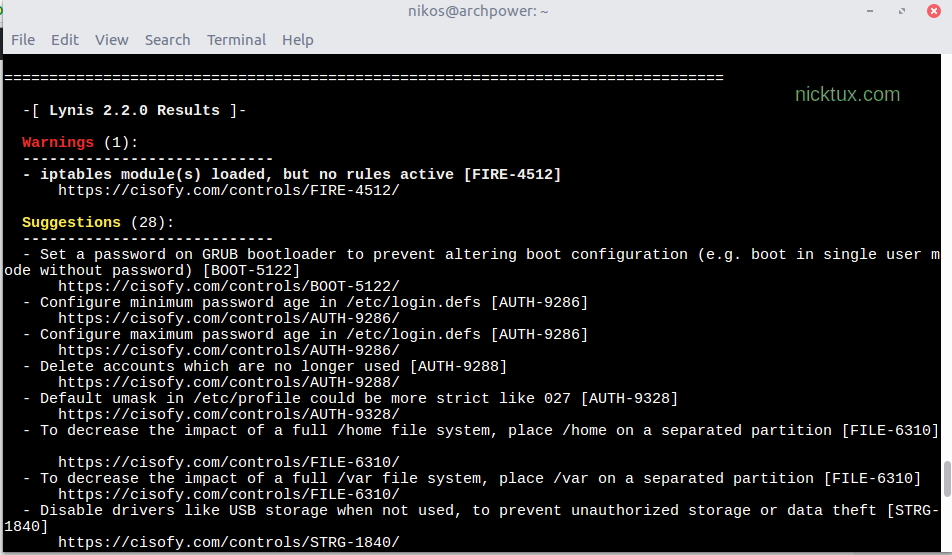Image resolution: width=952 pixels, height=555 pixels.
Task: Click the BOOT-5122 control URL
Action: pyautogui.click(x=228, y=286)
